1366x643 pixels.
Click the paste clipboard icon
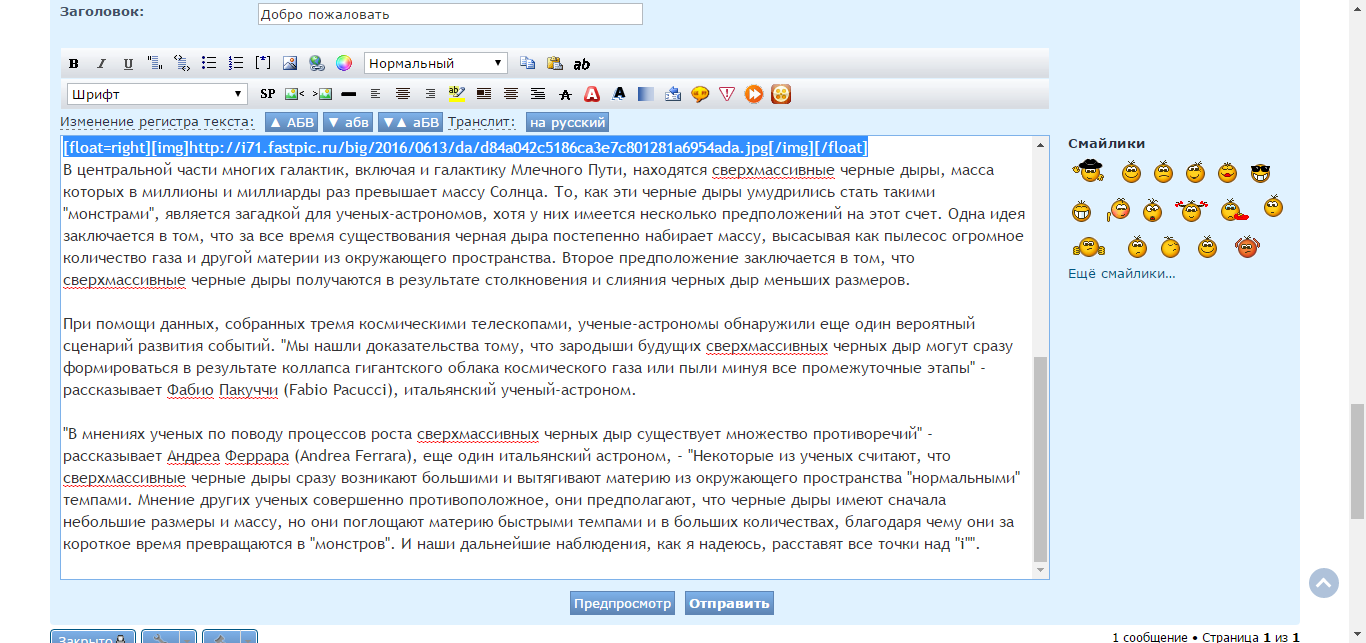click(554, 63)
